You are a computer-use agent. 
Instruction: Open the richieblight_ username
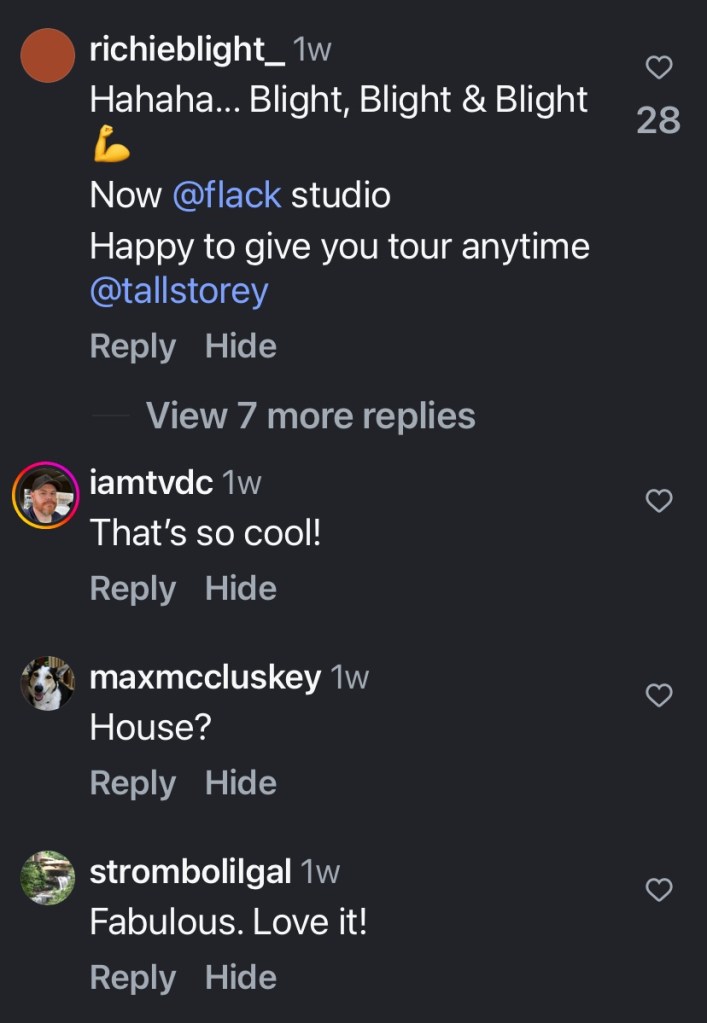click(187, 49)
